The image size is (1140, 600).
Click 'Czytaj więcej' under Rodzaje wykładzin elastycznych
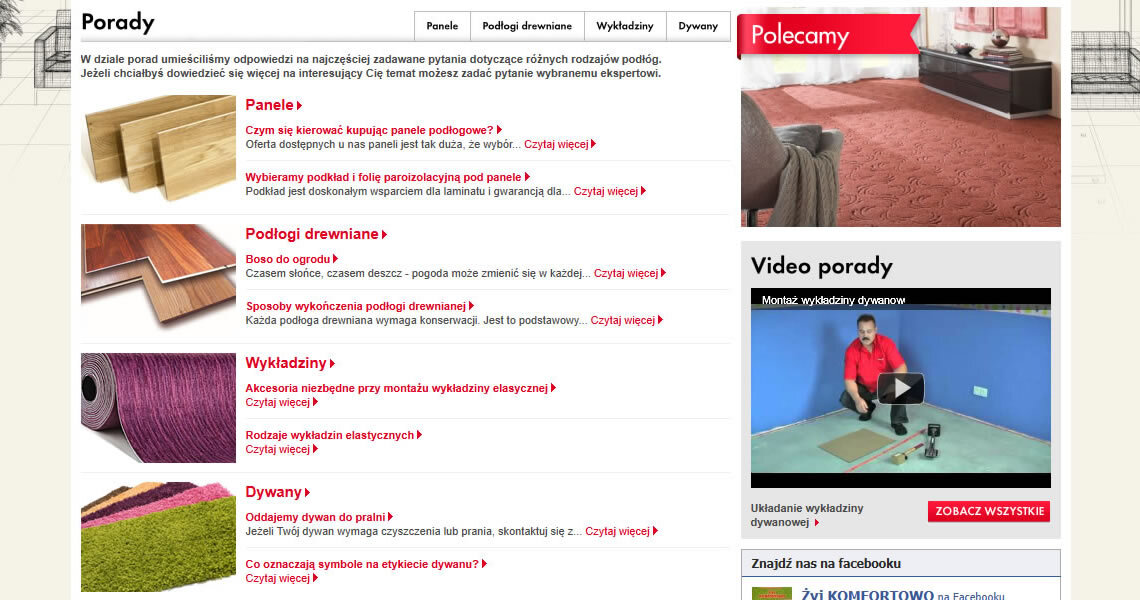(278, 449)
